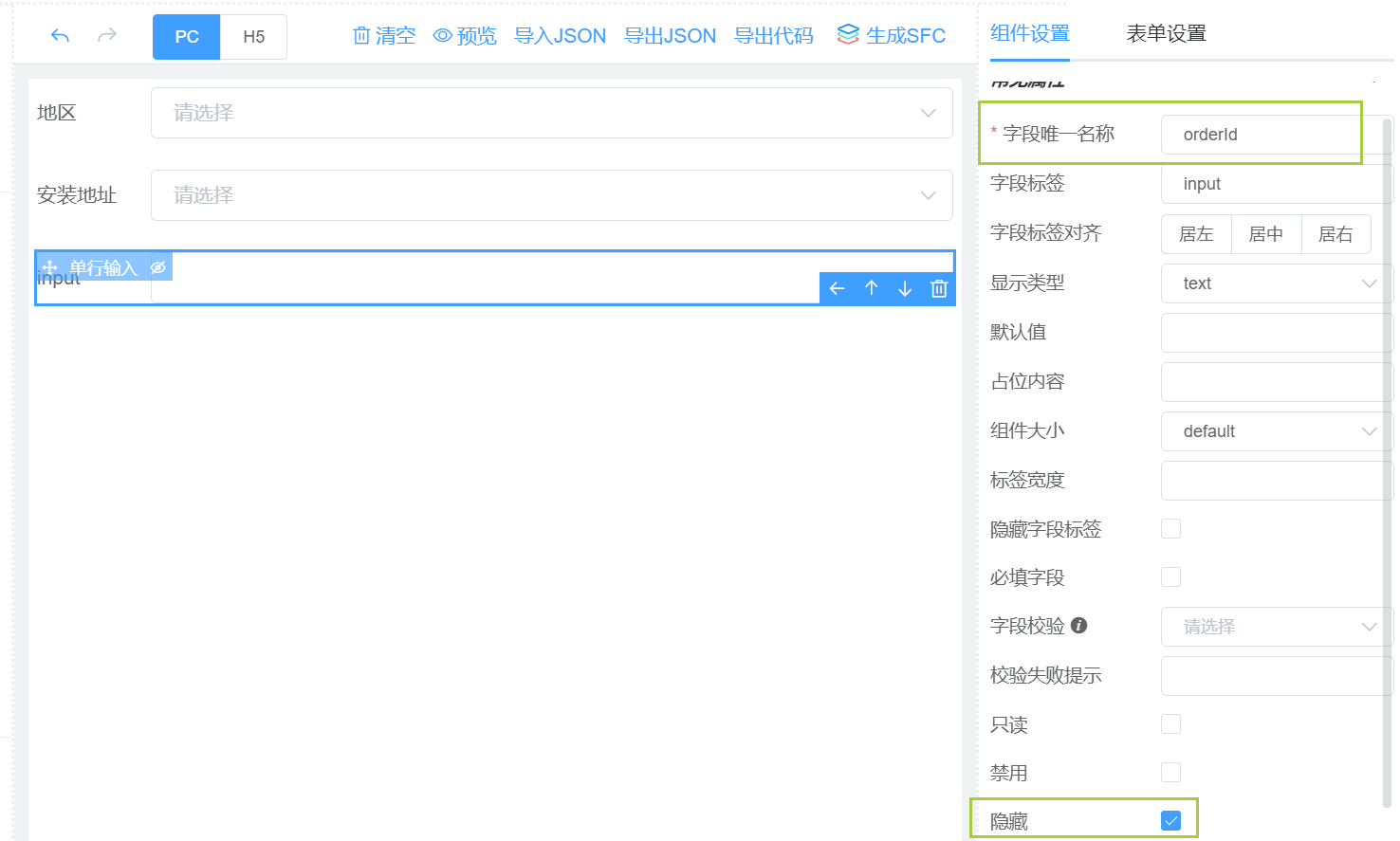Click the redo arrow icon
1400x841 pixels.
[107, 36]
